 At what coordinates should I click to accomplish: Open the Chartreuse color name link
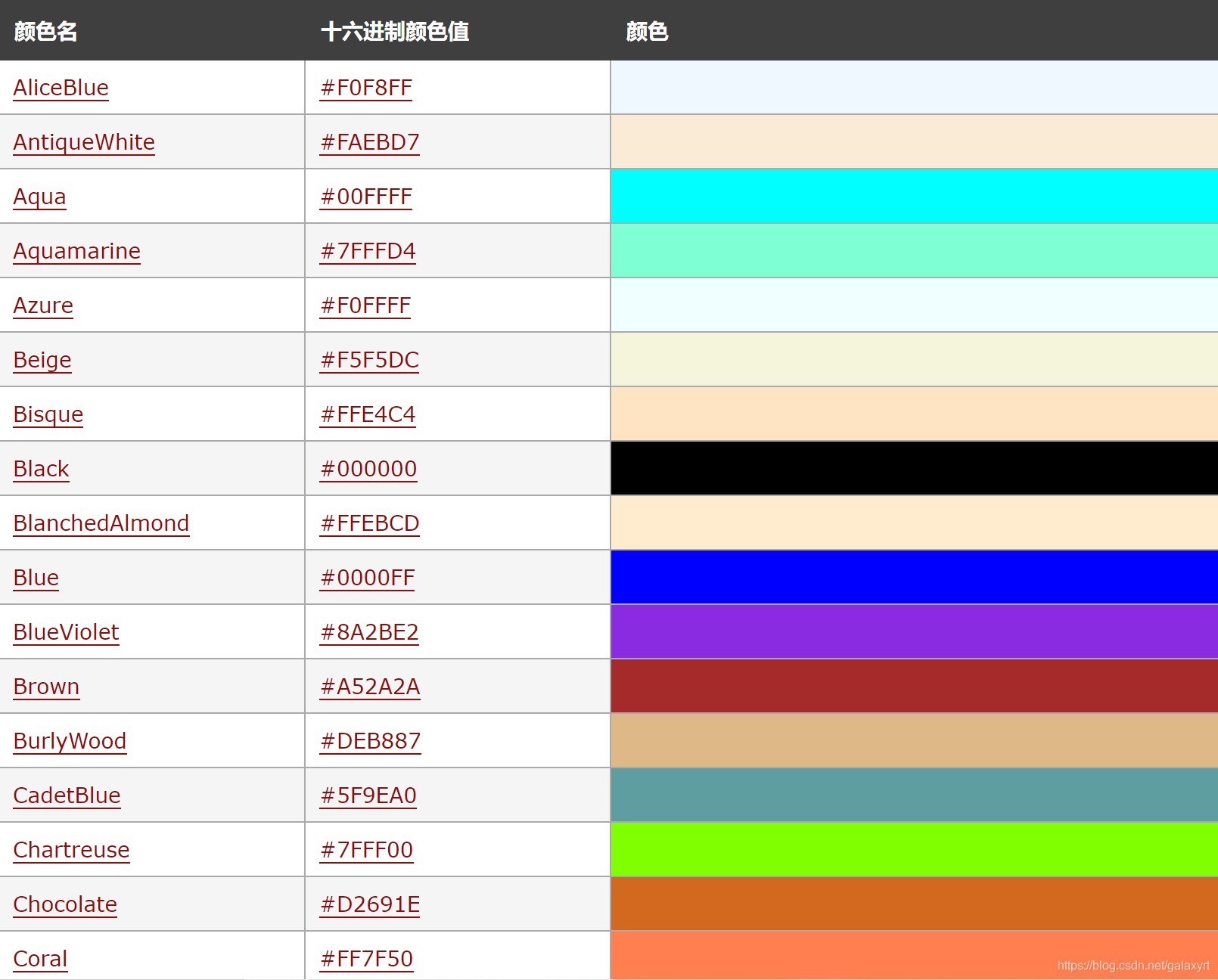72,850
